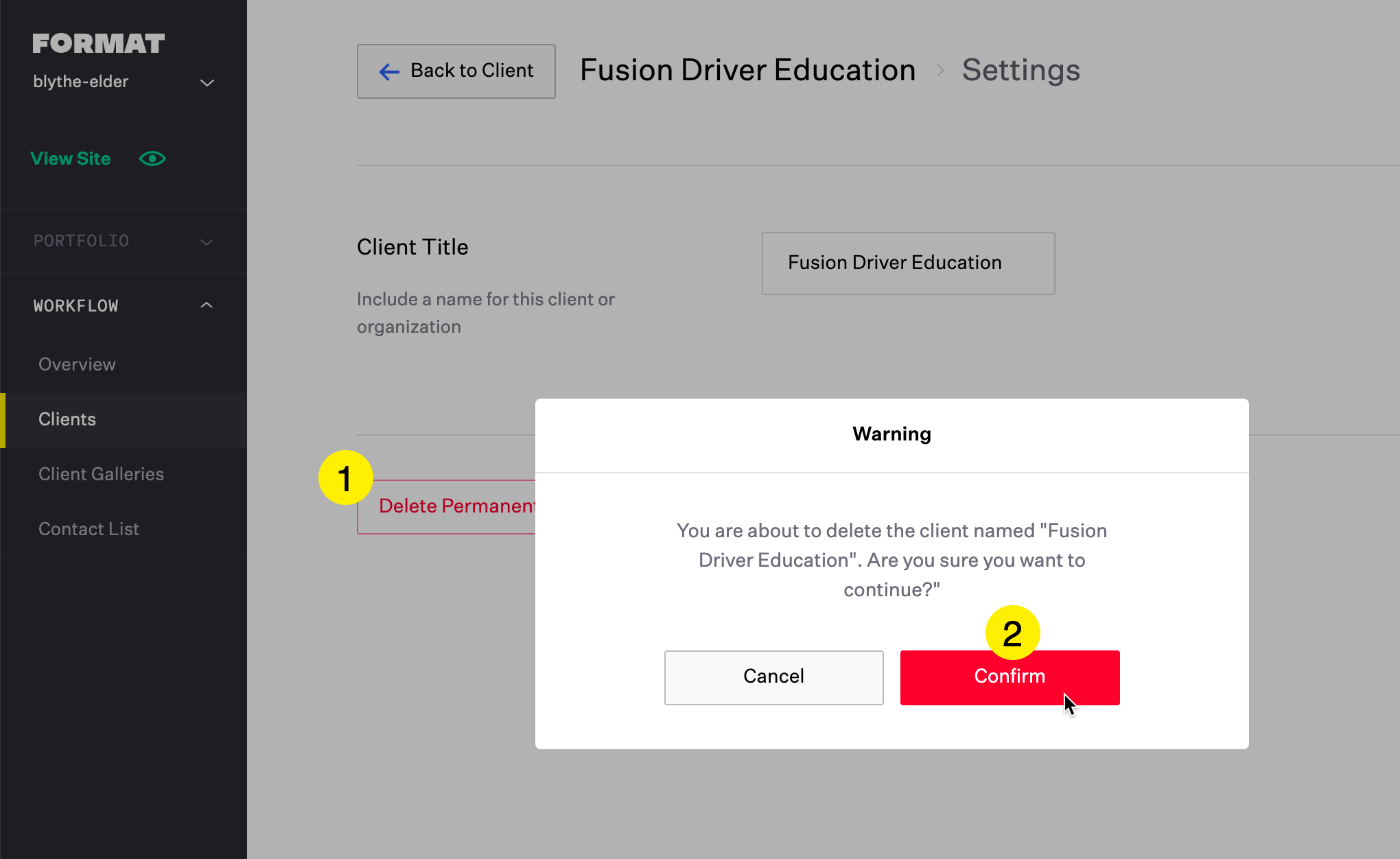The height and width of the screenshot is (859, 1400).
Task: Click the Back to Client button
Action: tap(456, 71)
